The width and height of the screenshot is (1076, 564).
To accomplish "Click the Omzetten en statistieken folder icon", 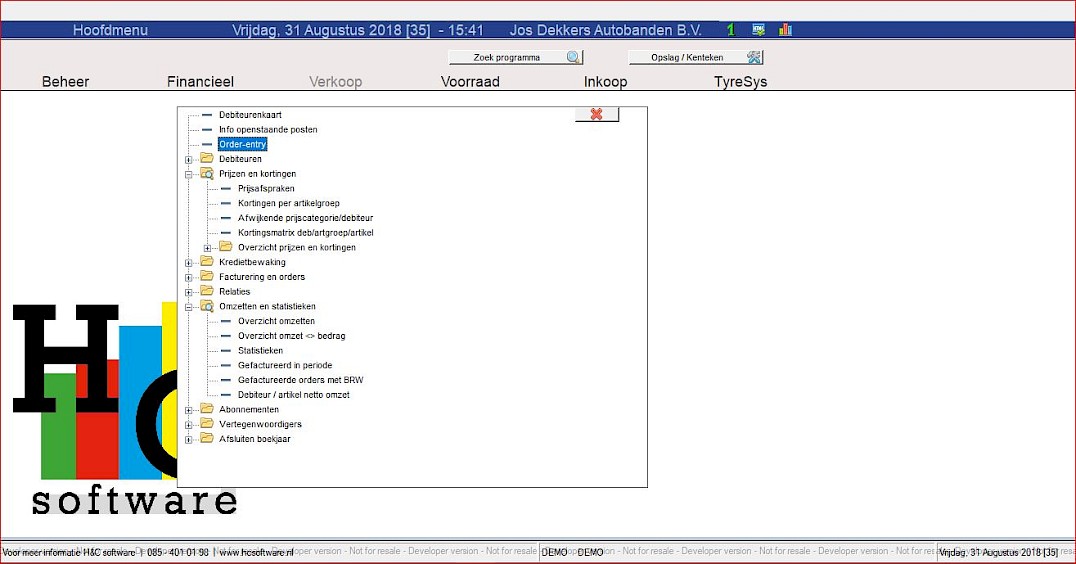I will 207,306.
